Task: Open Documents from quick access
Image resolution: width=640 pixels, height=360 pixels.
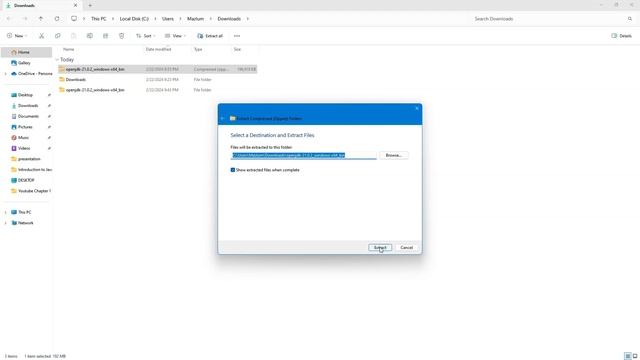Action: [27, 116]
